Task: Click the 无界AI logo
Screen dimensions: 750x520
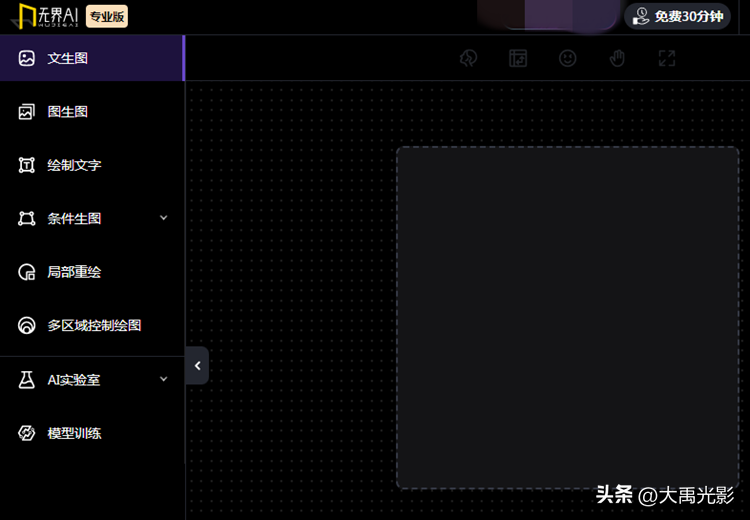Action: [46, 16]
